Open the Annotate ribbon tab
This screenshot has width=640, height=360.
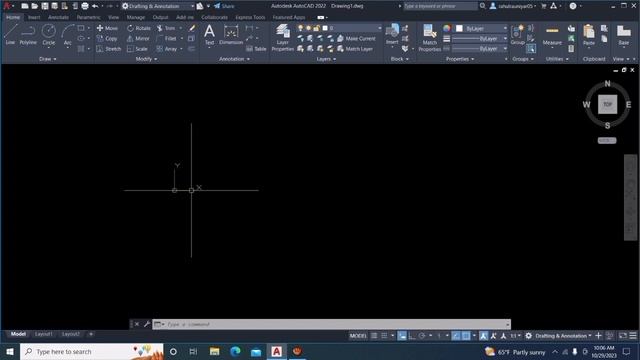(x=58, y=17)
